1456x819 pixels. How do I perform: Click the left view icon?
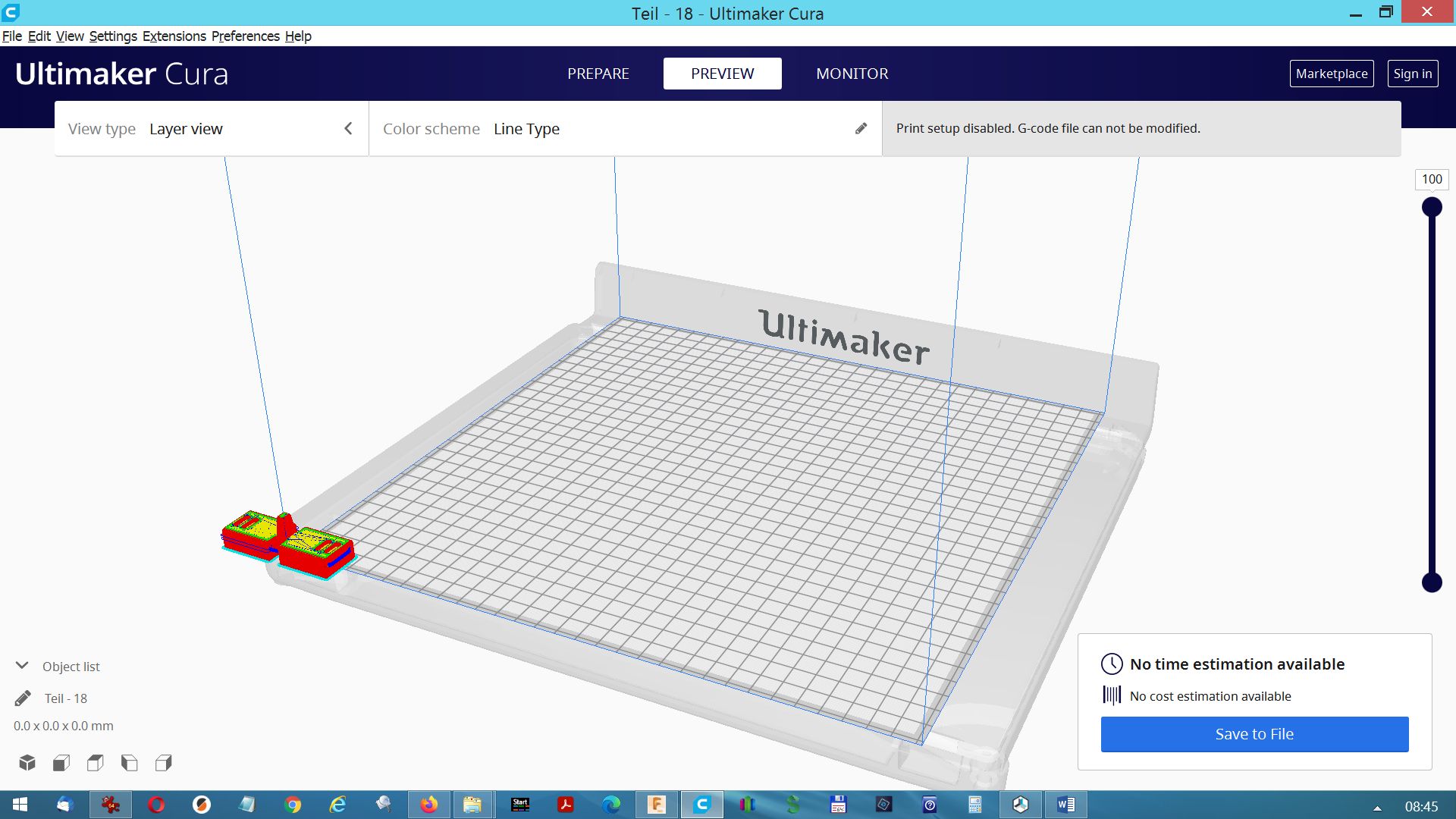(128, 763)
